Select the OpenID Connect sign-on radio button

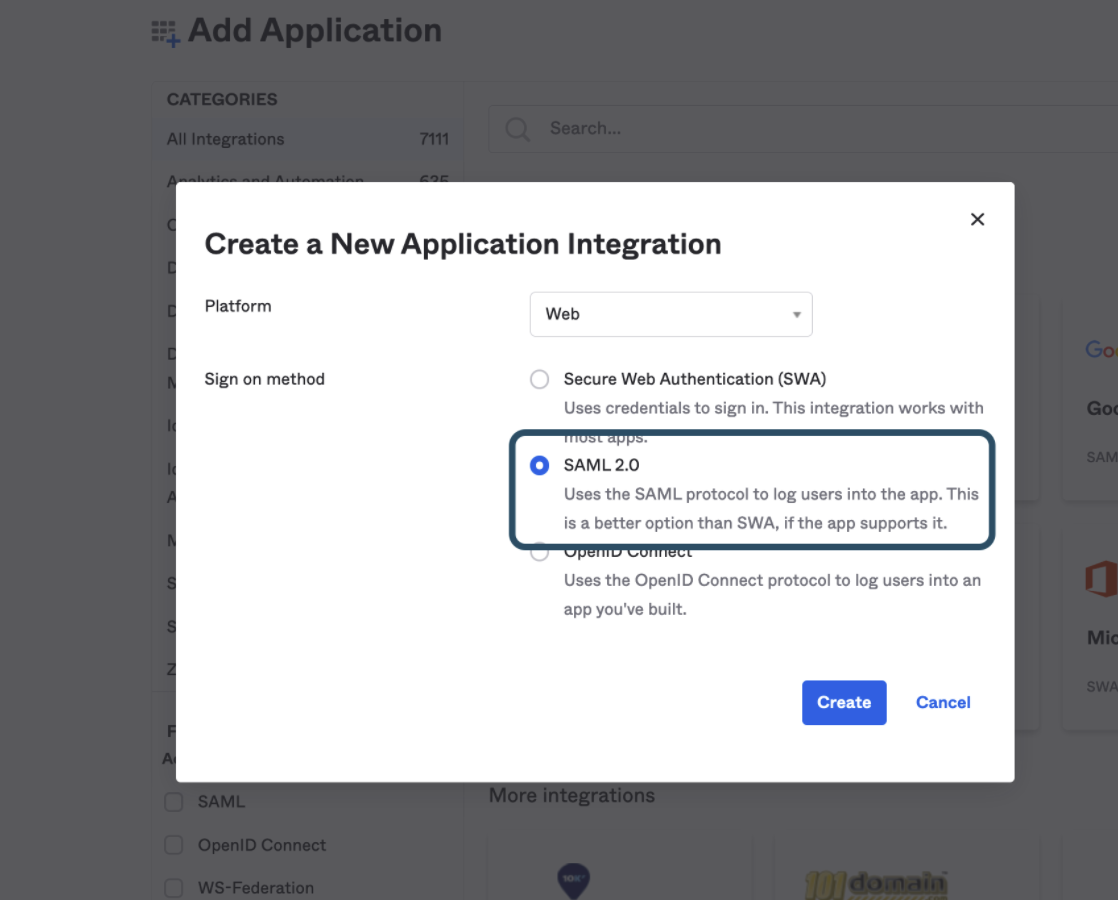click(x=540, y=553)
